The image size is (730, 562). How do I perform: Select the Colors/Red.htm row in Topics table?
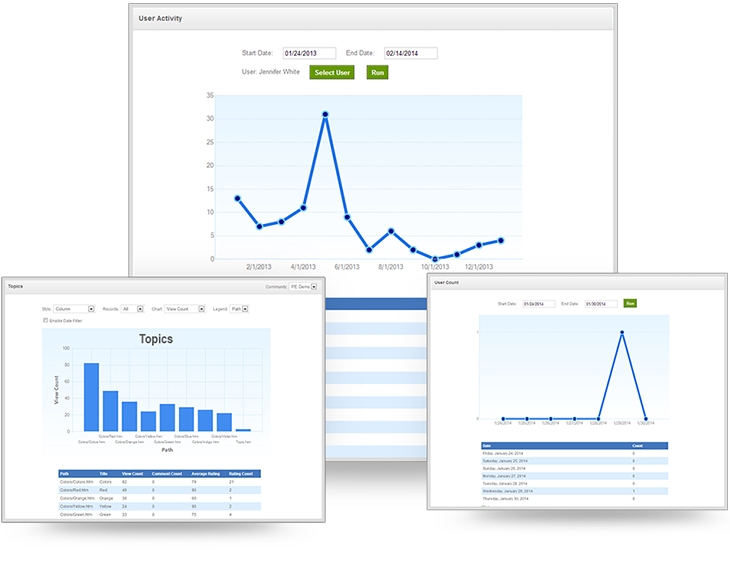[x=160, y=490]
